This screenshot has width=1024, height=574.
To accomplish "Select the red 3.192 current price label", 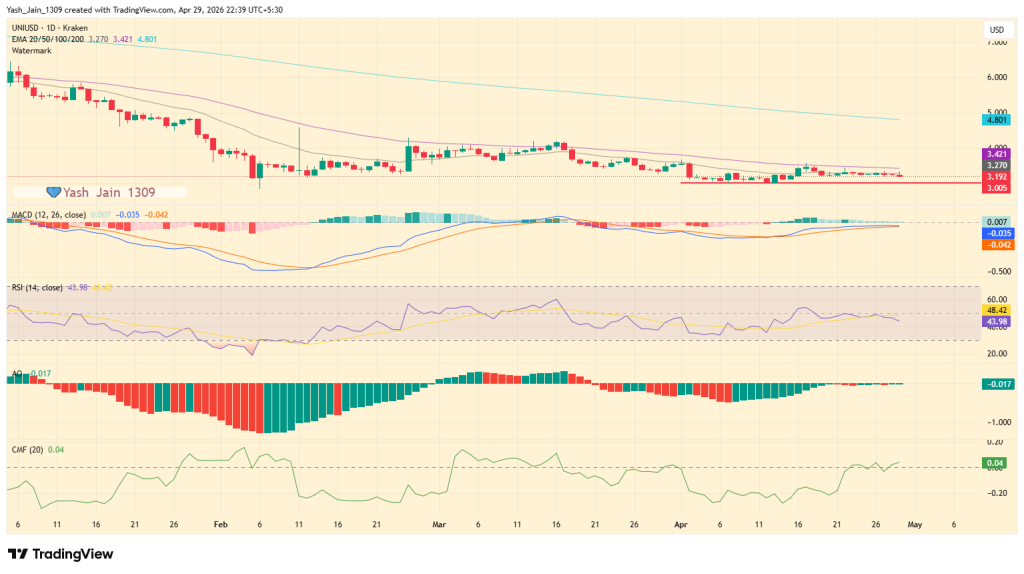I will pos(996,176).
